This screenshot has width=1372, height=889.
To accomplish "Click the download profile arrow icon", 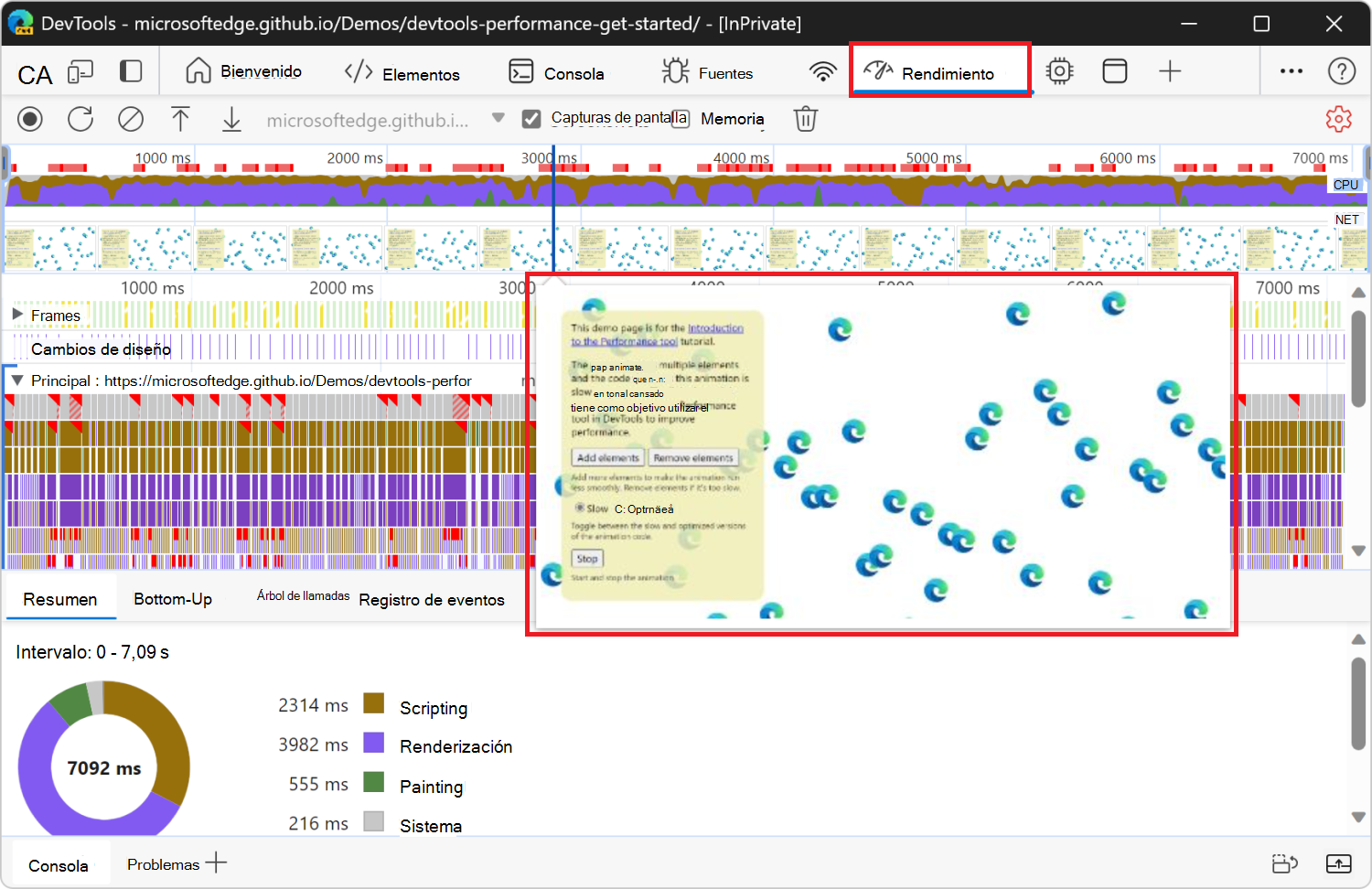I will coord(231,119).
